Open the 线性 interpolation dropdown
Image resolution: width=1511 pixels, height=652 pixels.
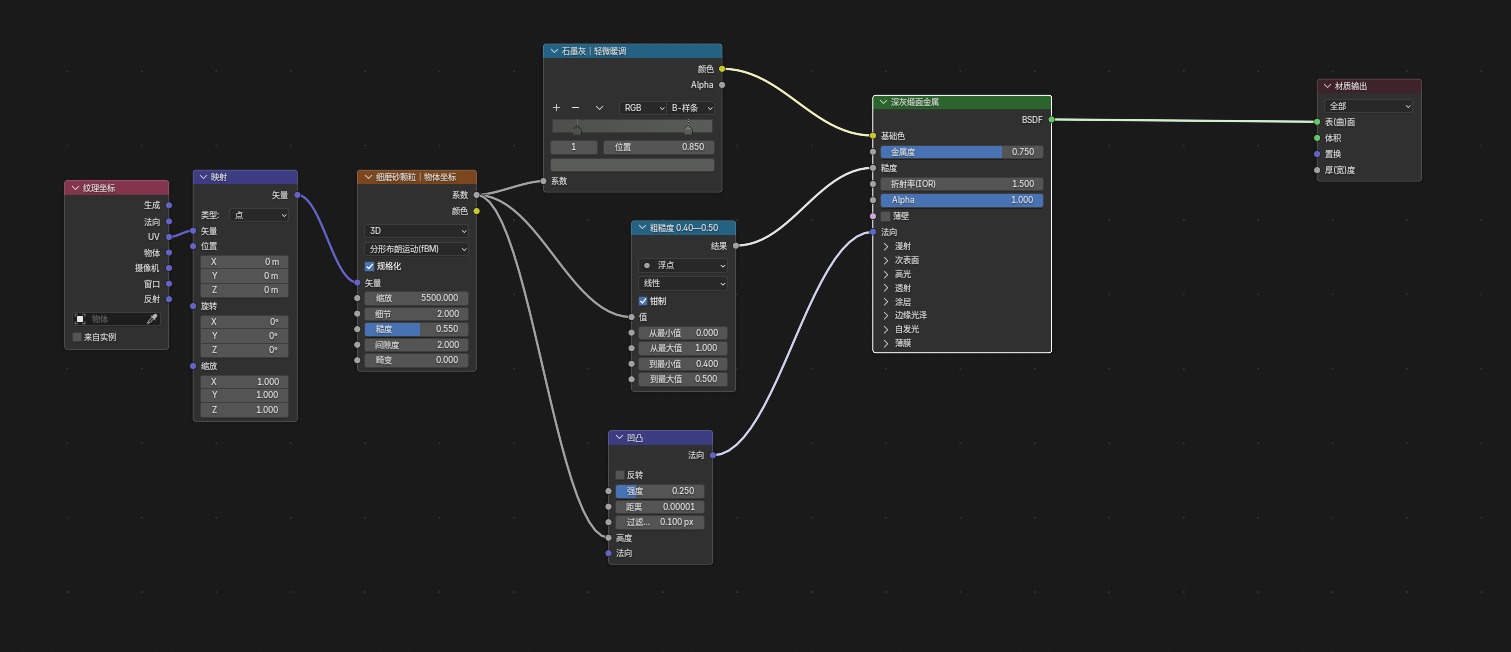(683, 284)
